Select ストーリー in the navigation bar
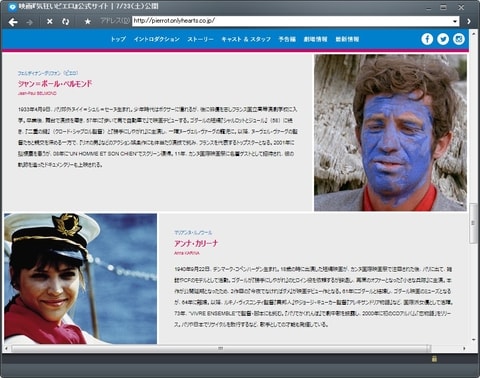Viewport: 480px width, 378px height. pyautogui.click(x=200, y=39)
